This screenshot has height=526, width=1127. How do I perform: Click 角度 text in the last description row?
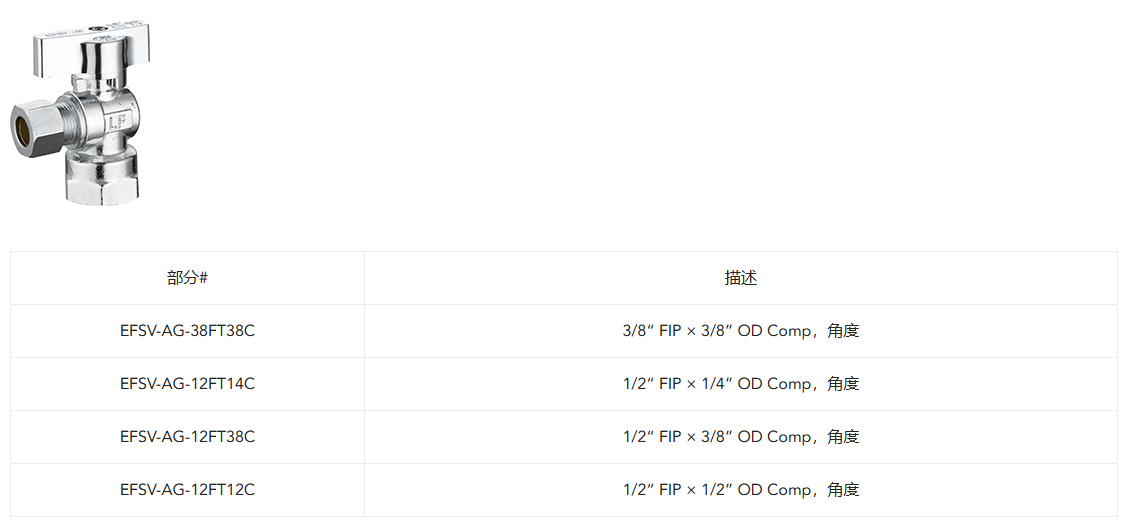pyautogui.click(x=843, y=490)
